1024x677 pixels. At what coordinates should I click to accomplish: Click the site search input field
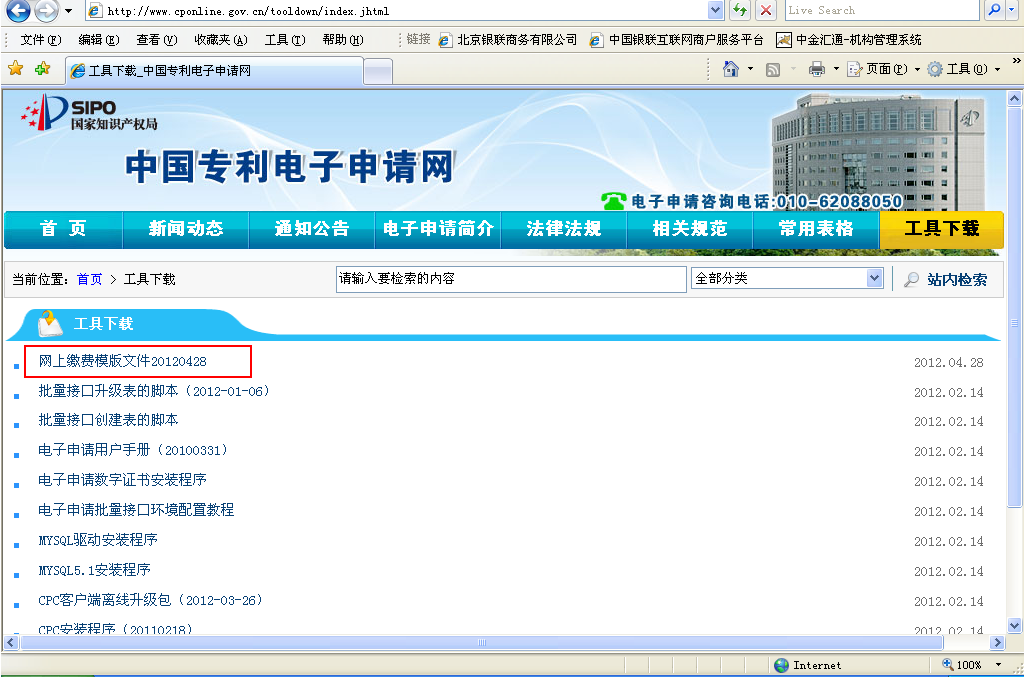[510, 279]
